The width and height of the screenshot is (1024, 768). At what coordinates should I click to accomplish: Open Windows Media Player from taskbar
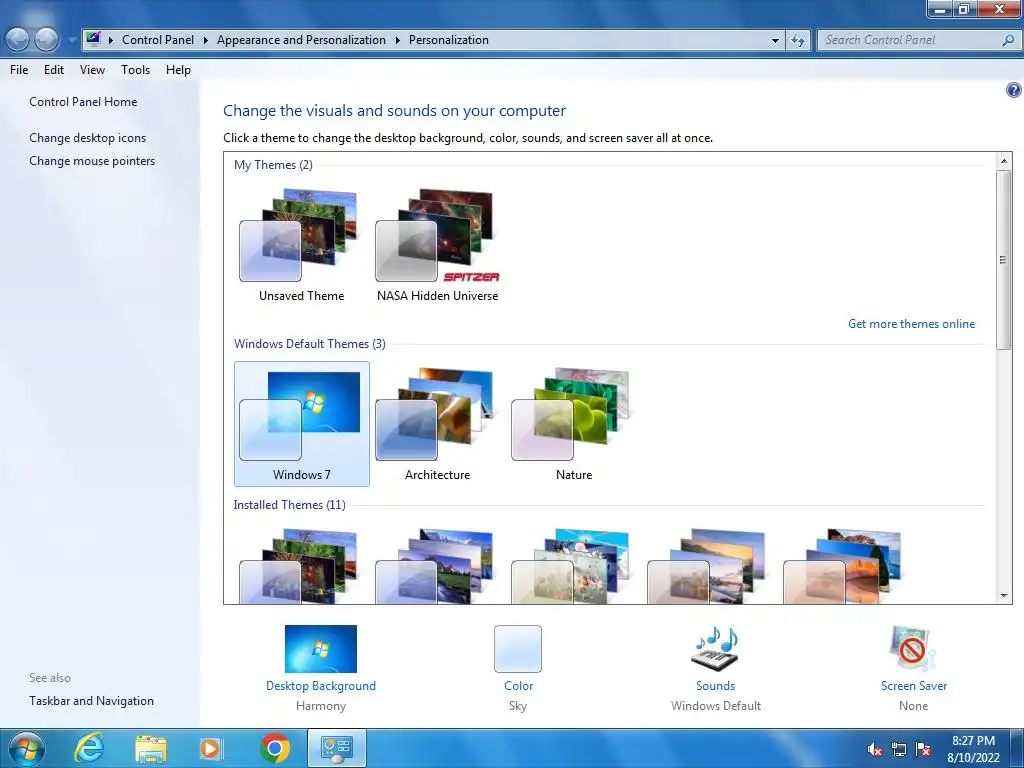[x=210, y=748]
